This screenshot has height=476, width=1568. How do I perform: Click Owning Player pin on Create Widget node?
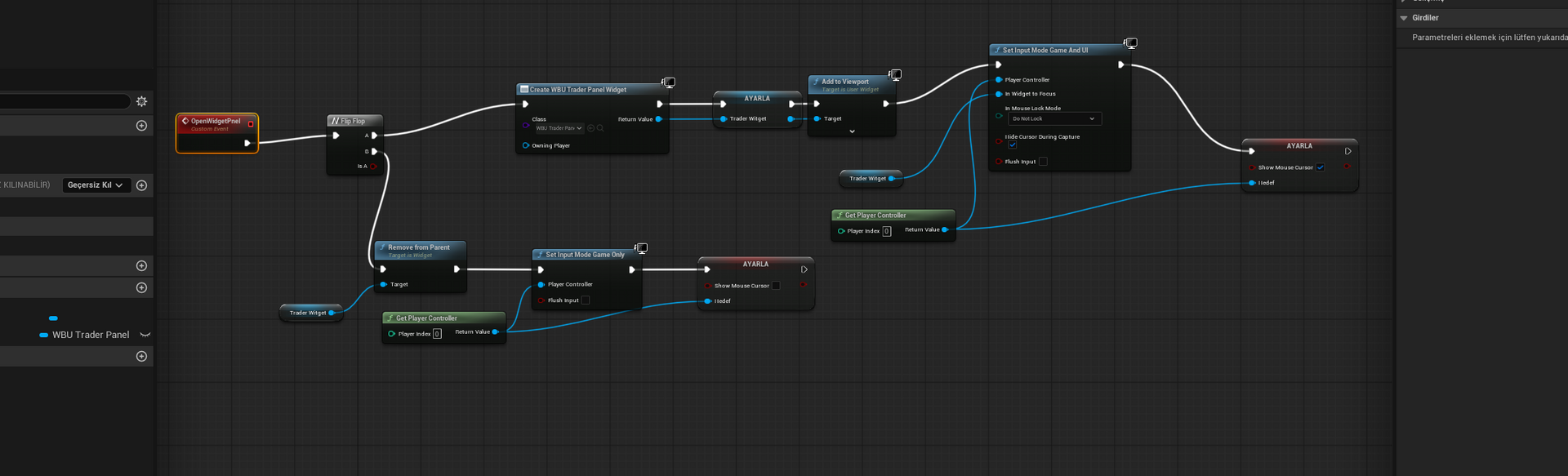(x=525, y=145)
